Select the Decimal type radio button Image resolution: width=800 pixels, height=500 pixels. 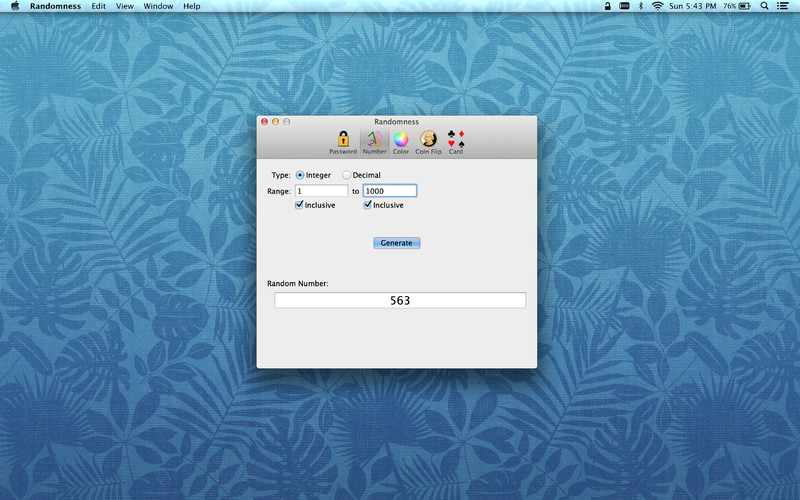(x=346, y=175)
